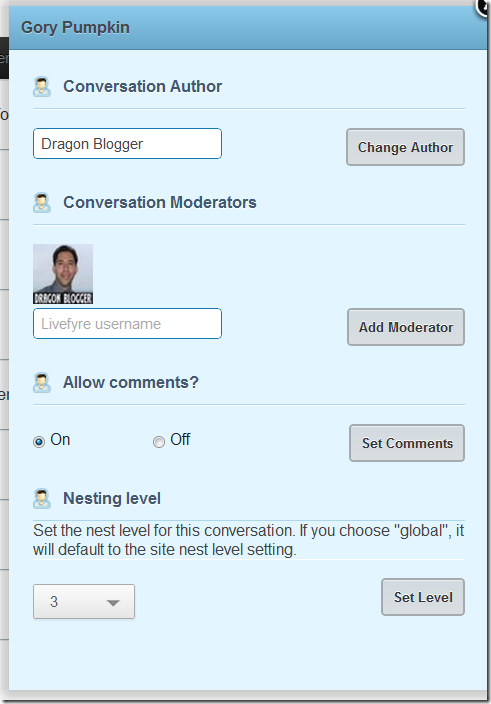Click the Set Level button
491x704 pixels.
(x=423, y=597)
